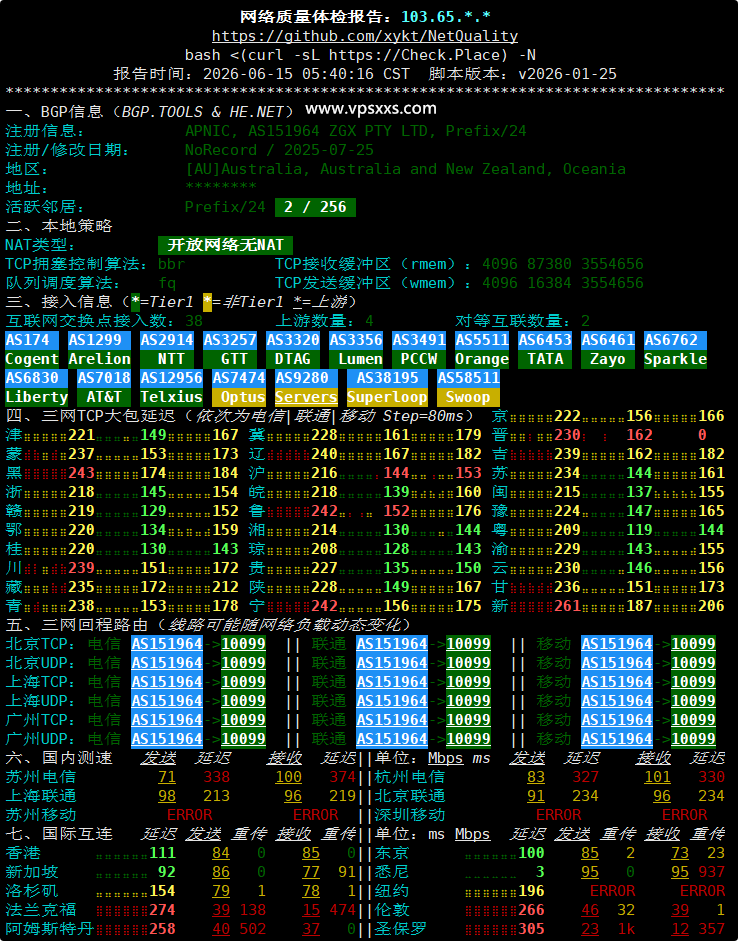Click the 悉尼 retransmit value 937
This screenshot has width=738, height=941.
711,872
